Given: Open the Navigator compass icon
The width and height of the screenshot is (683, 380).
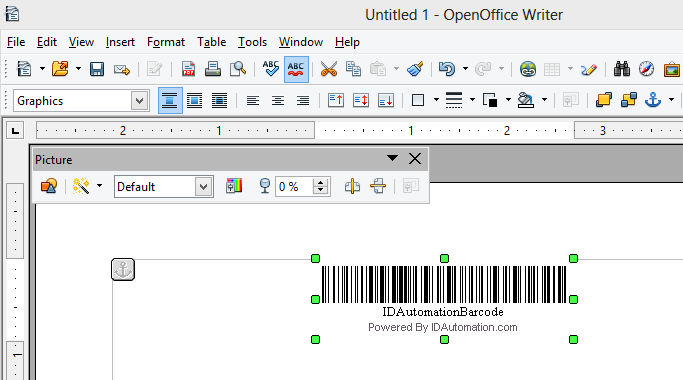Looking at the screenshot, I should click(x=646, y=69).
